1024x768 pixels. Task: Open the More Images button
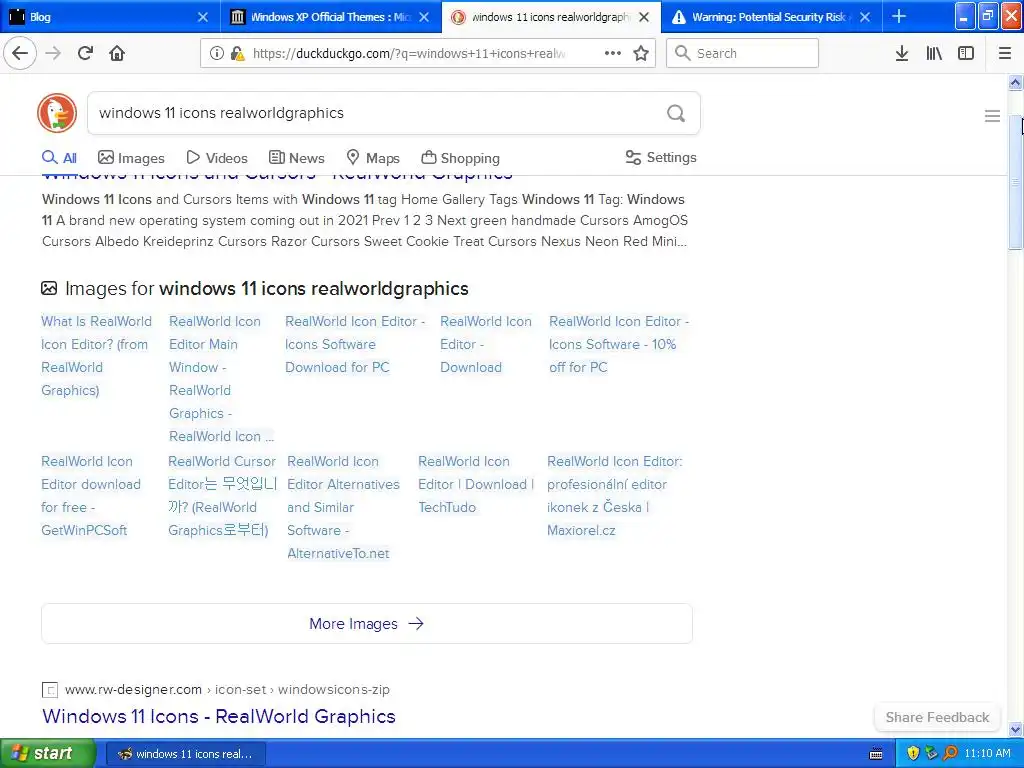tap(366, 624)
